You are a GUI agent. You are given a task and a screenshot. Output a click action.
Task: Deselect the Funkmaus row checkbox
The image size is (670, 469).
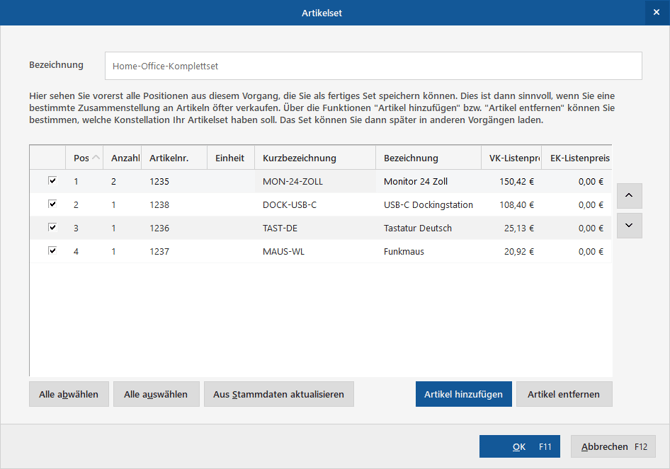52,250
